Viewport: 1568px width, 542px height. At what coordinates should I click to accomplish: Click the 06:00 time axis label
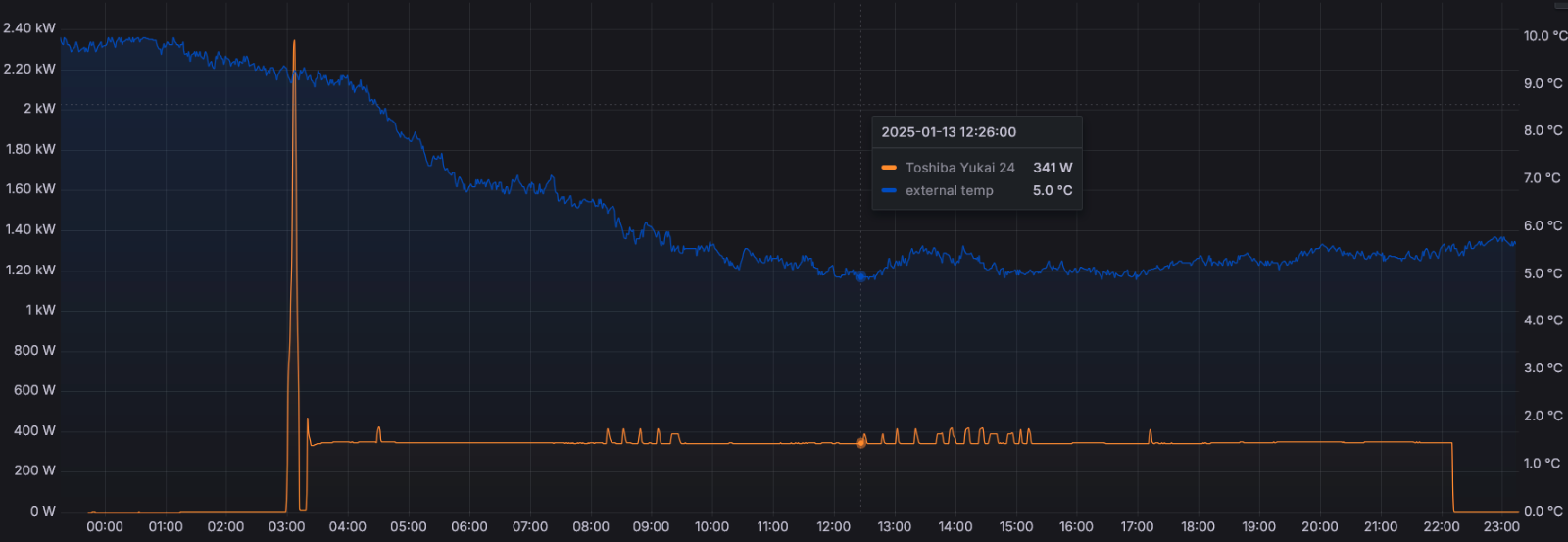[x=469, y=527]
